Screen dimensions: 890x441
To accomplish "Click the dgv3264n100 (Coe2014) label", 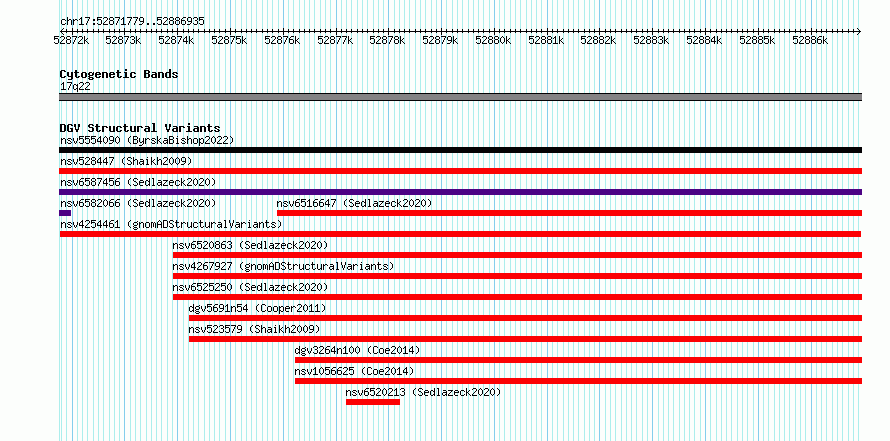I will (358, 350).
